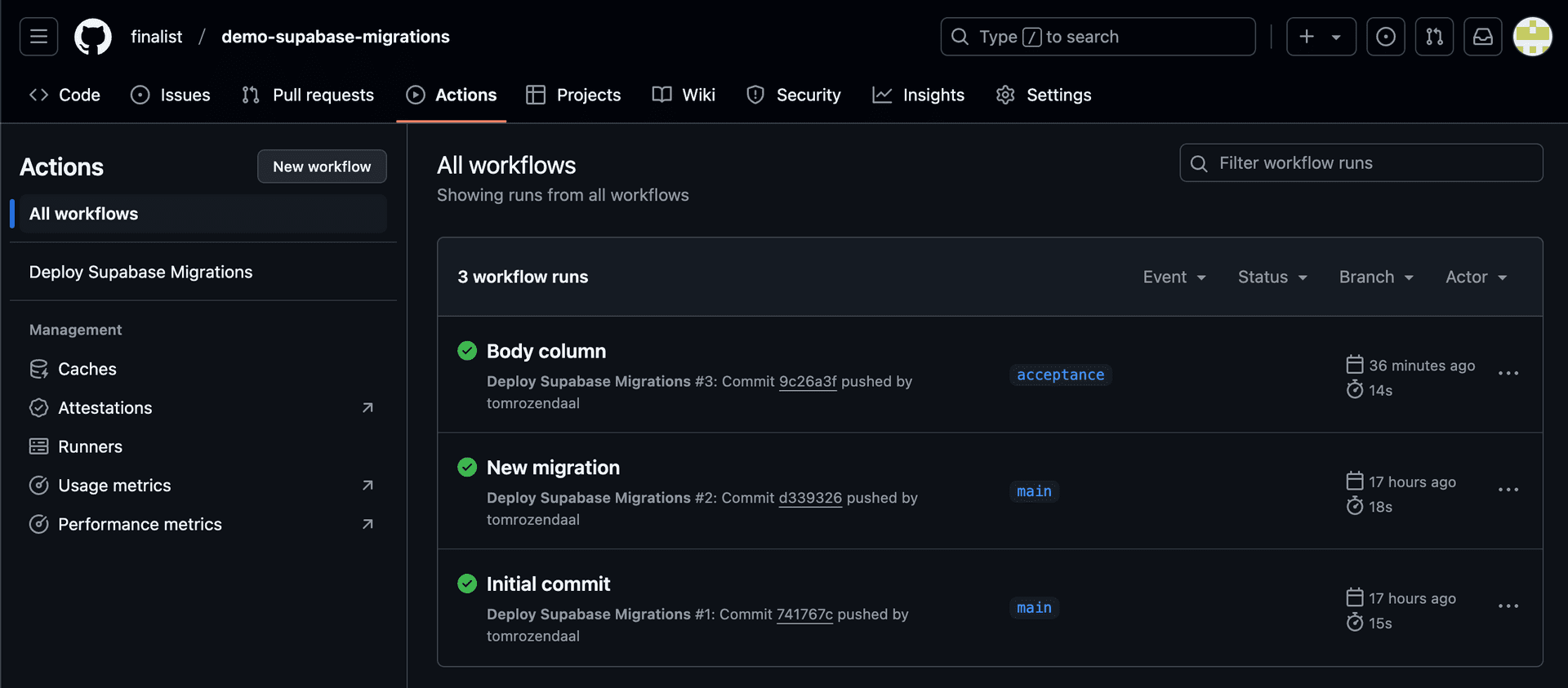The height and width of the screenshot is (688, 1568).
Task: Open the hamburger navigation menu
Action: 38,37
